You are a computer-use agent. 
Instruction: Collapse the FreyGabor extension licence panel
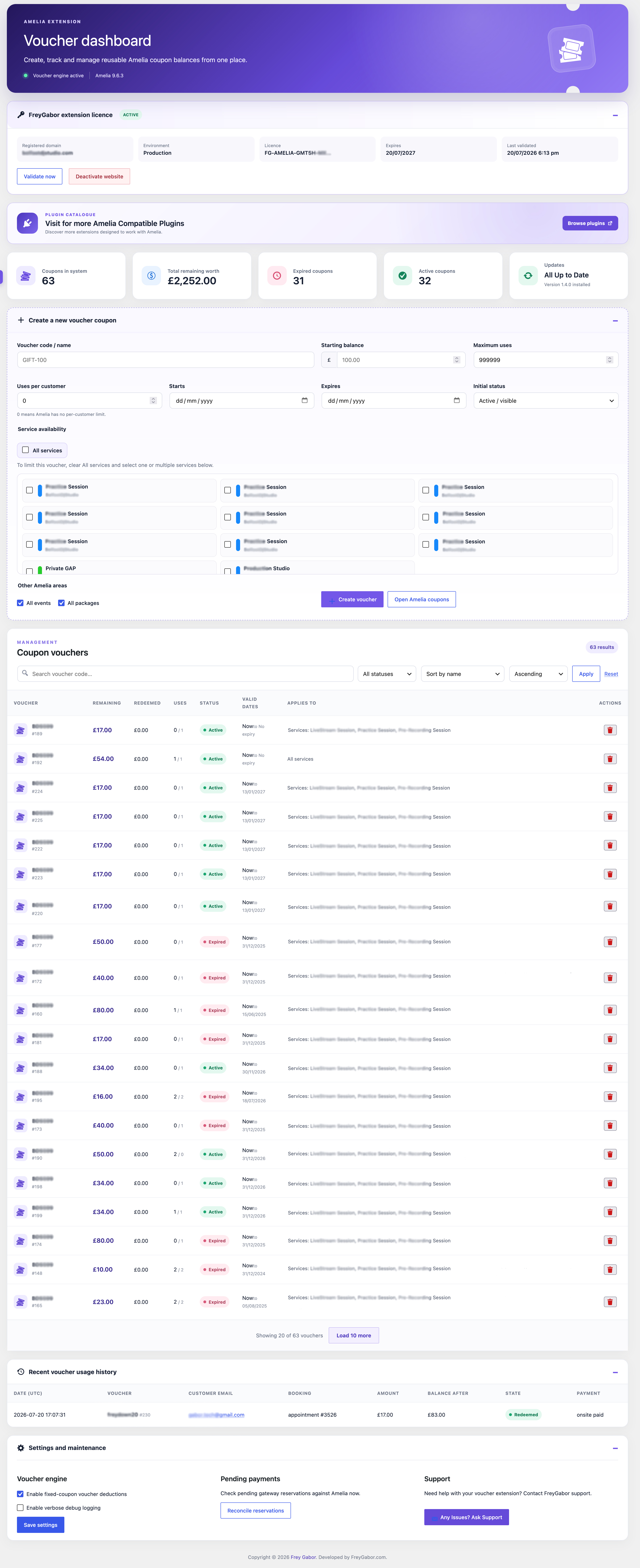point(615,115)
